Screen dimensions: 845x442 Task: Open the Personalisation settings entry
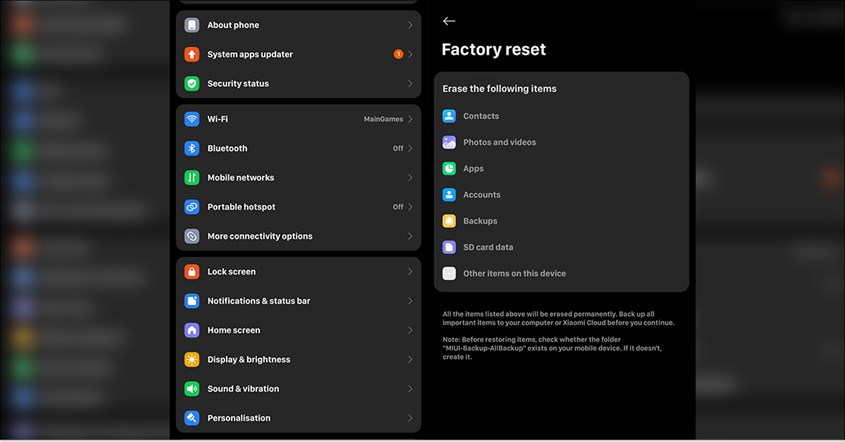[299, 418]
